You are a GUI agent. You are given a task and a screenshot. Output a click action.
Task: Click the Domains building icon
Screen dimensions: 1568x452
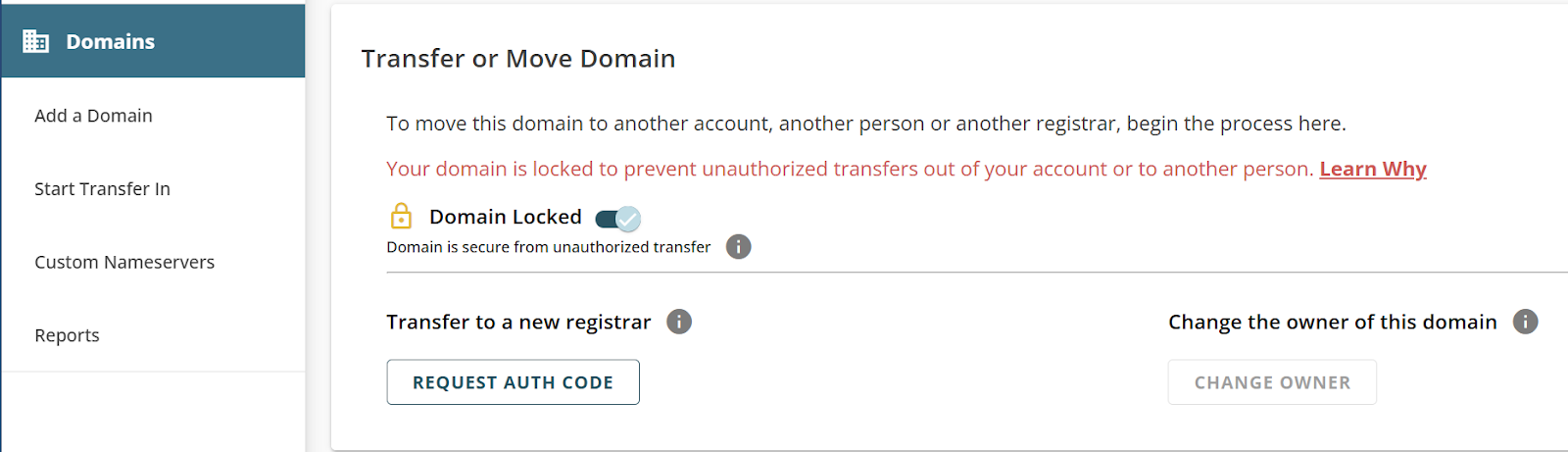(36, 41)
